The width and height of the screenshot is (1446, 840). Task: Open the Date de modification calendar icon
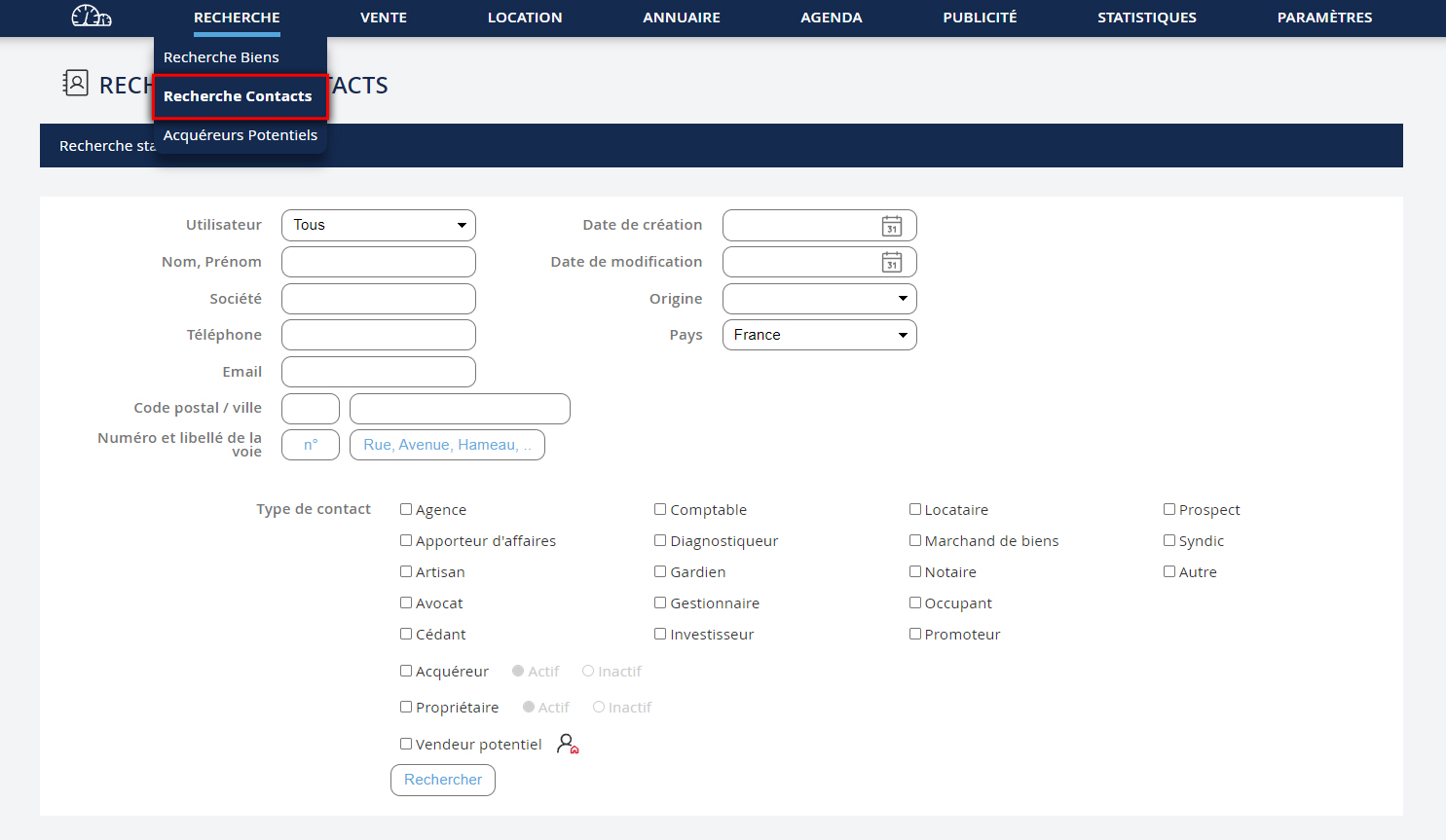[x=891, y=263]
